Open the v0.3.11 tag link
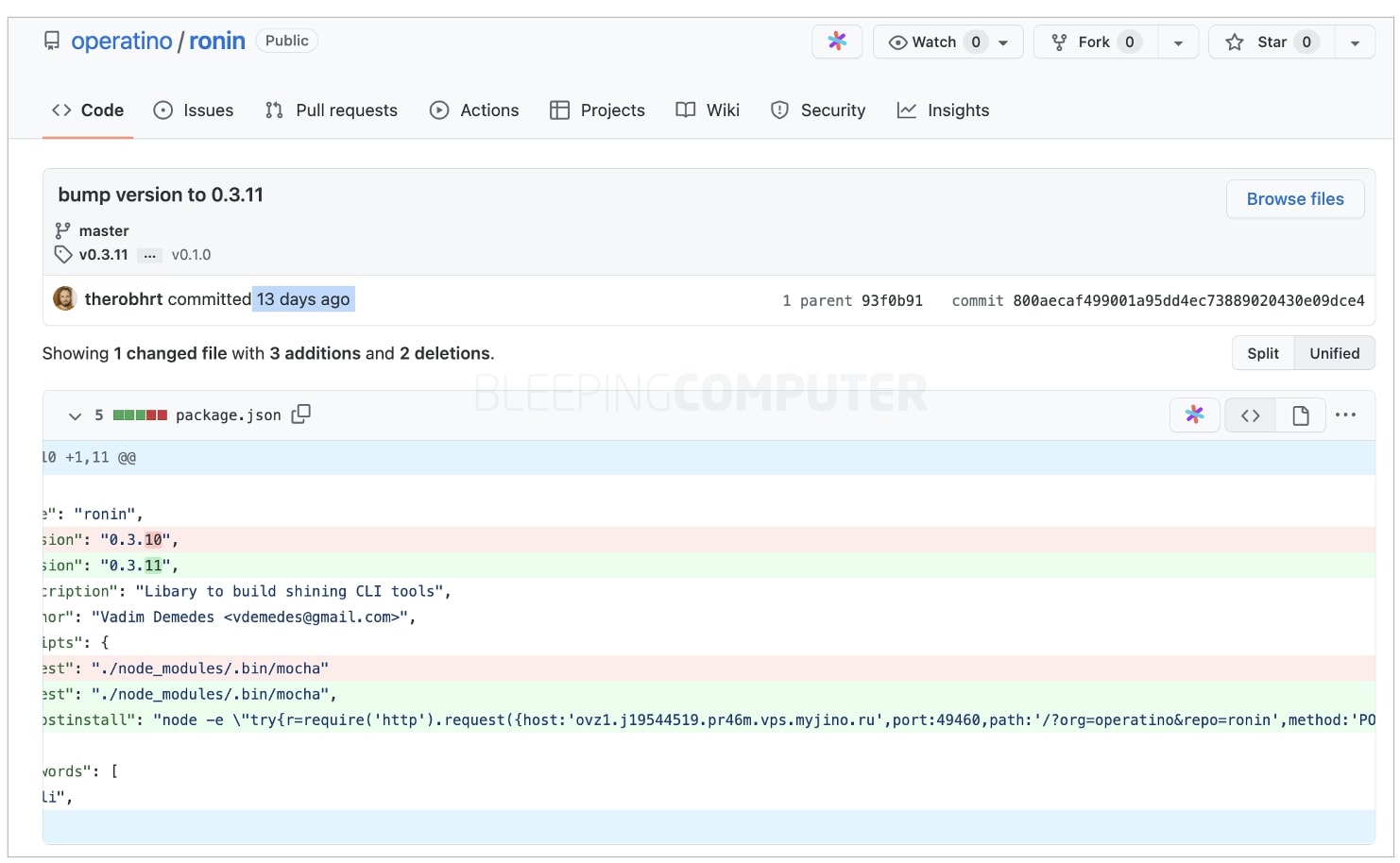This screenshot has height=863, width=1400. [103, 255]
